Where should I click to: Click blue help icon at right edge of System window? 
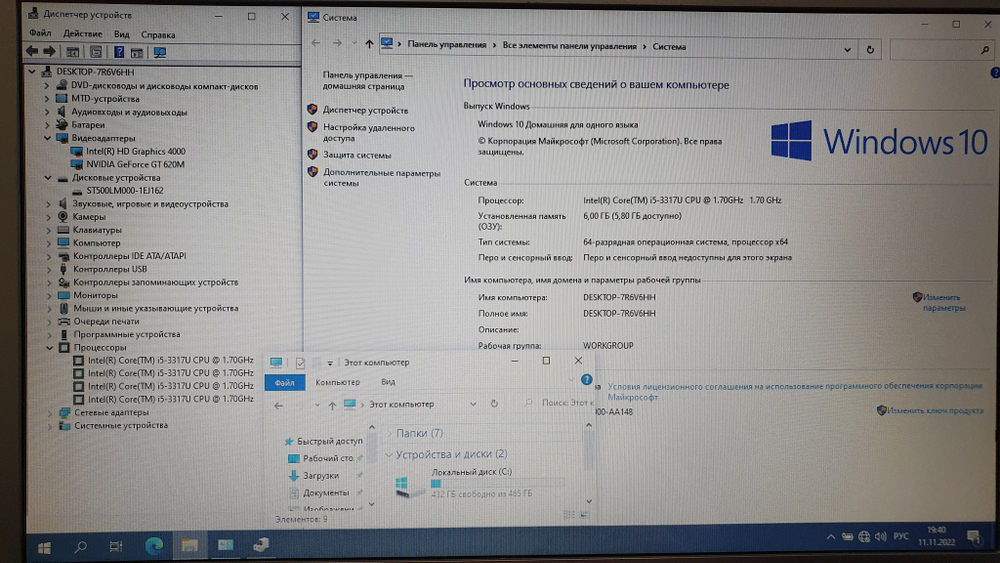click(995, 73)
